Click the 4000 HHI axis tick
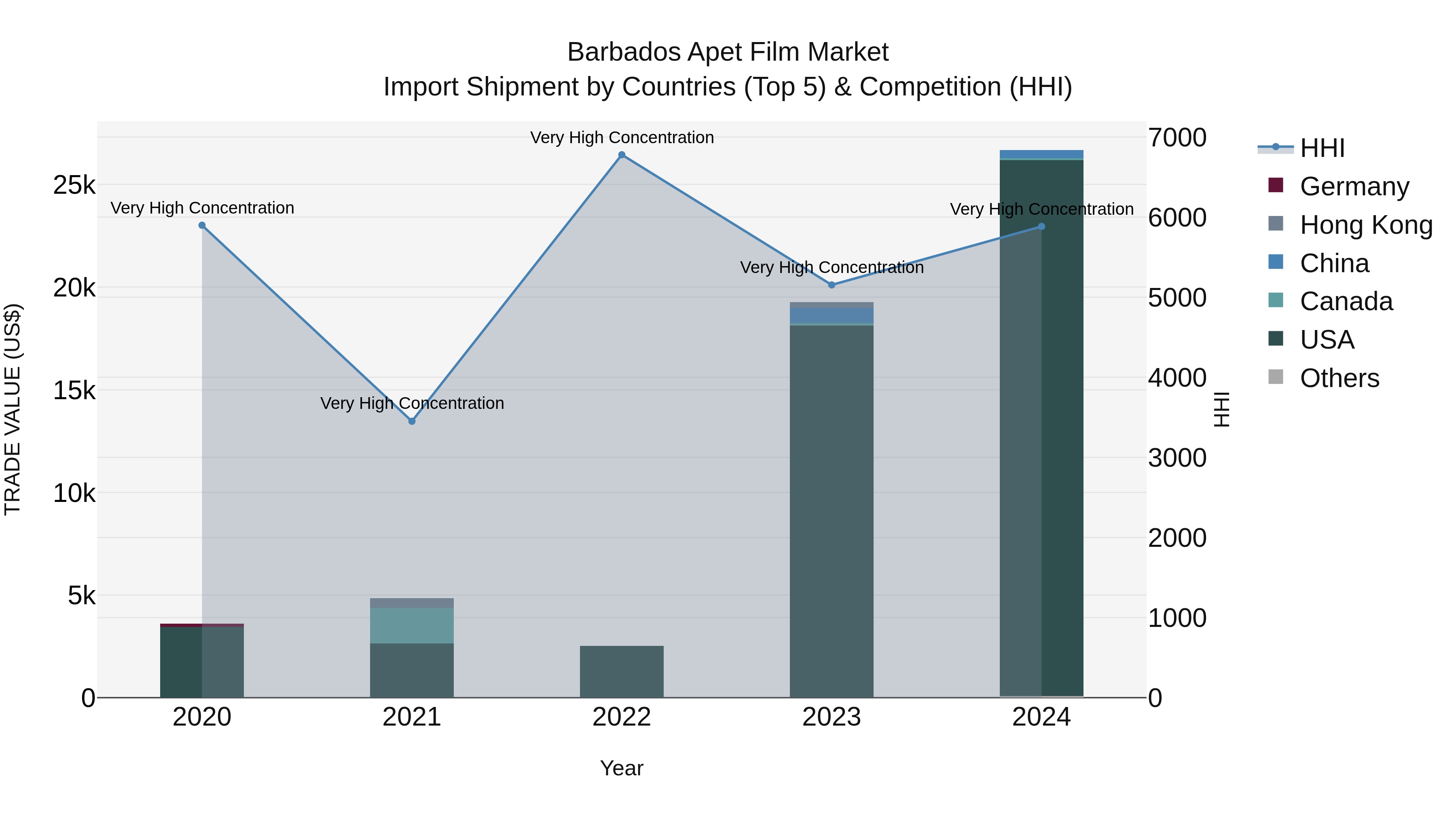 pos(1177,378)
